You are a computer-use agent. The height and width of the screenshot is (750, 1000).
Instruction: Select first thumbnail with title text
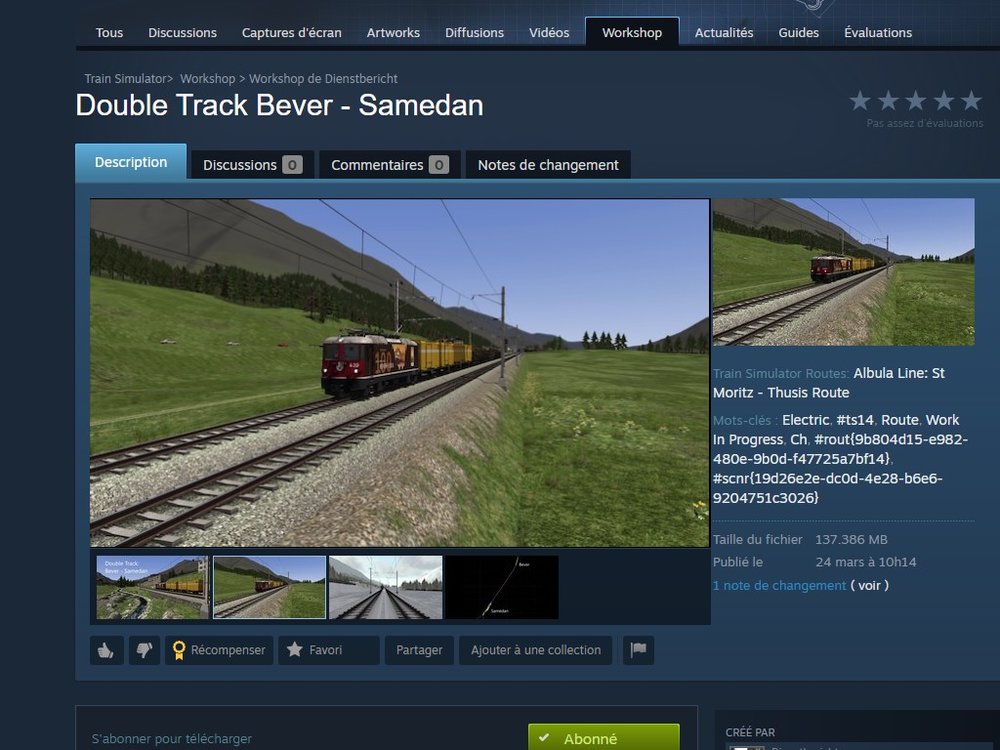152,587
